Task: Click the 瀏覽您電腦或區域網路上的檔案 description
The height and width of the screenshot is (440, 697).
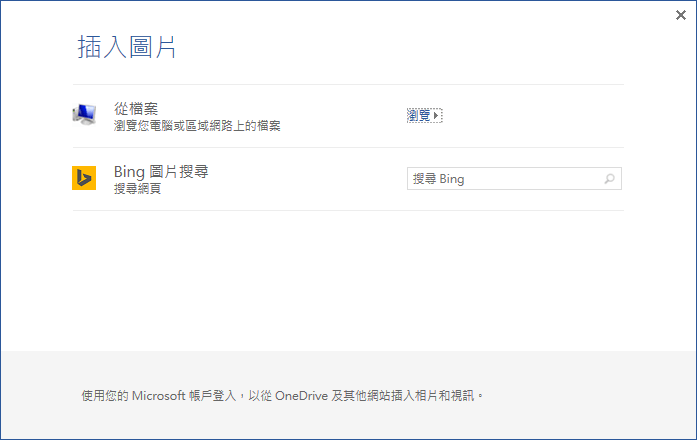Action: coord(197,126)
